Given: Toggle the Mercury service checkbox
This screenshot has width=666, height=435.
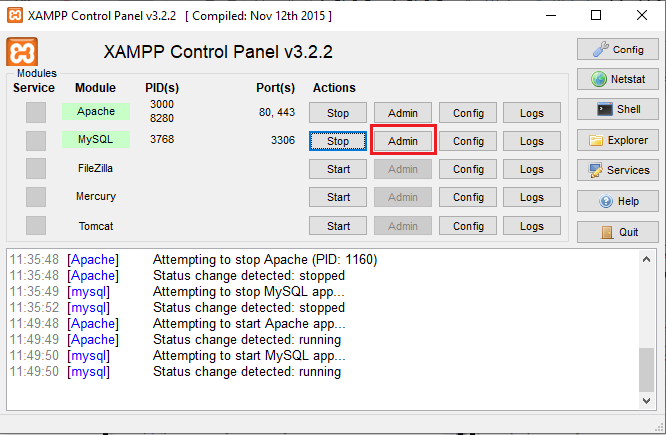Looking at the screenshot, I should (x=36, y=197).
